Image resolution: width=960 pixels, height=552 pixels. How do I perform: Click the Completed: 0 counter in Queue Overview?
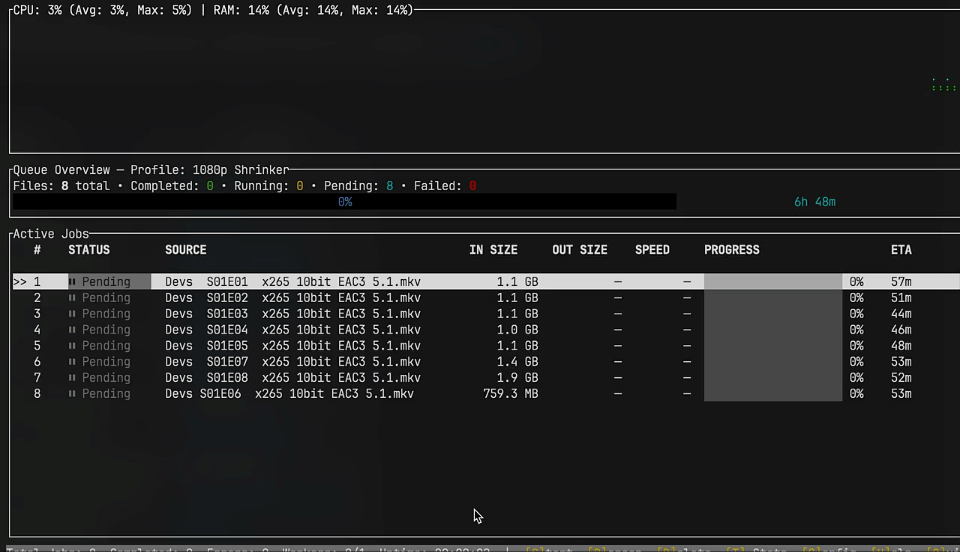[x=172, y=186]
